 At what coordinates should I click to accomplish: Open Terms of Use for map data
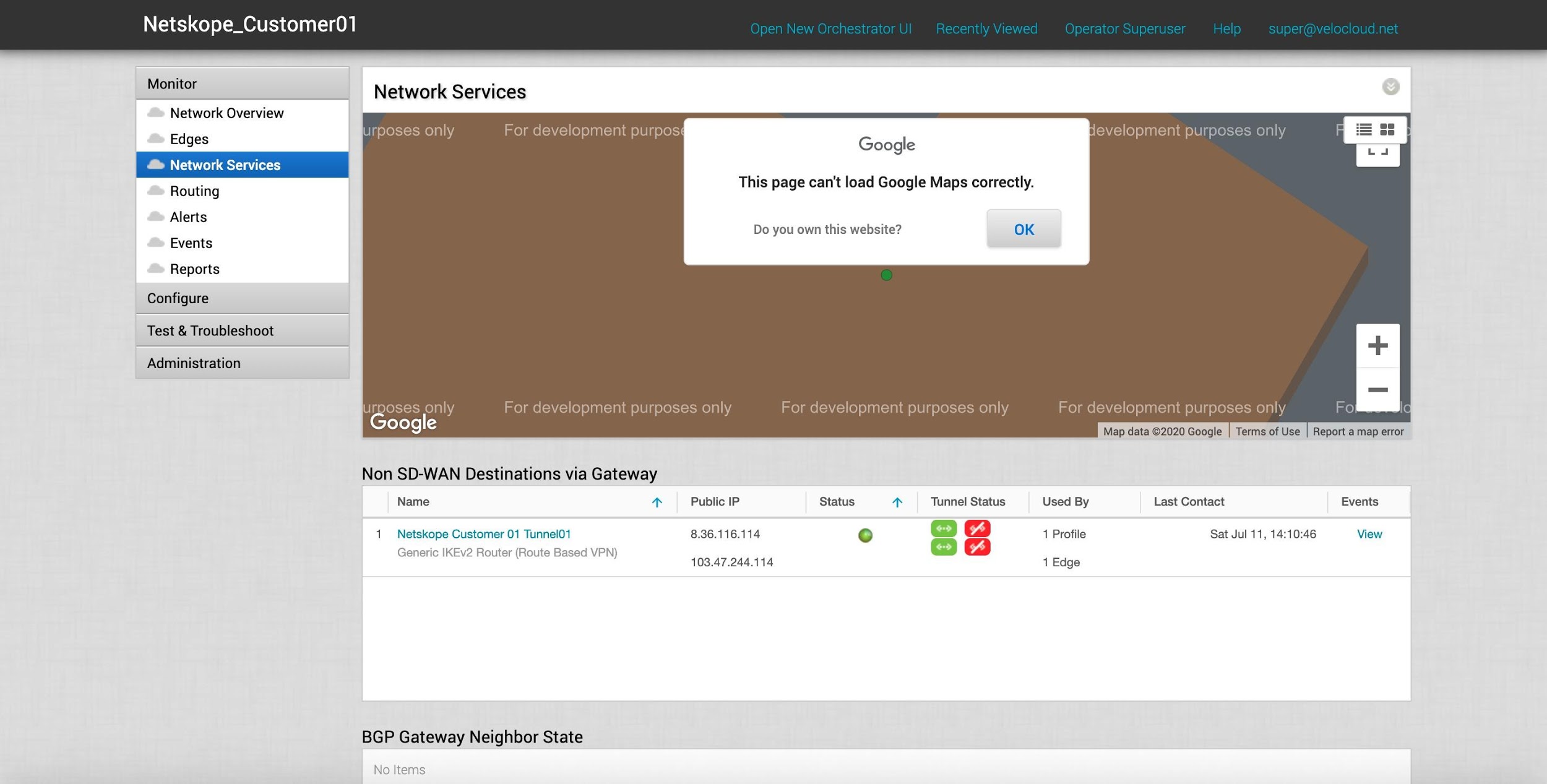coord(1267,431)
